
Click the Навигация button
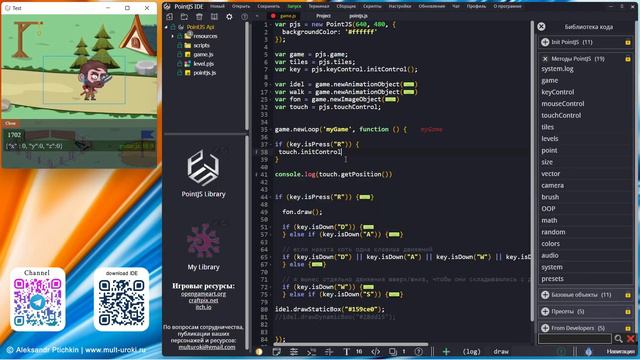pyautogui.click(x=620, y=351)
